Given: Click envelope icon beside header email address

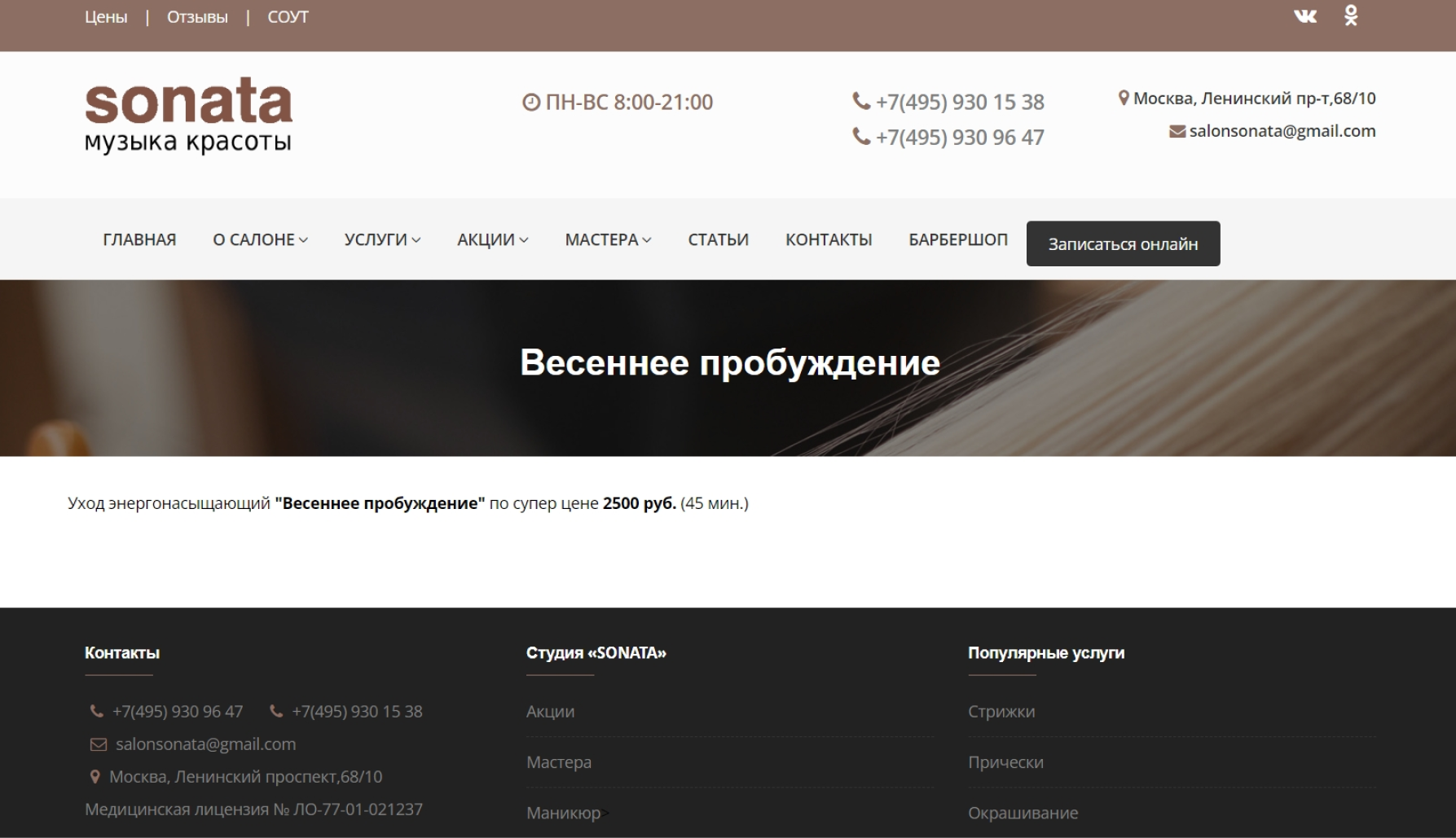Looking at the screenshot, I should pos(1177,131).
